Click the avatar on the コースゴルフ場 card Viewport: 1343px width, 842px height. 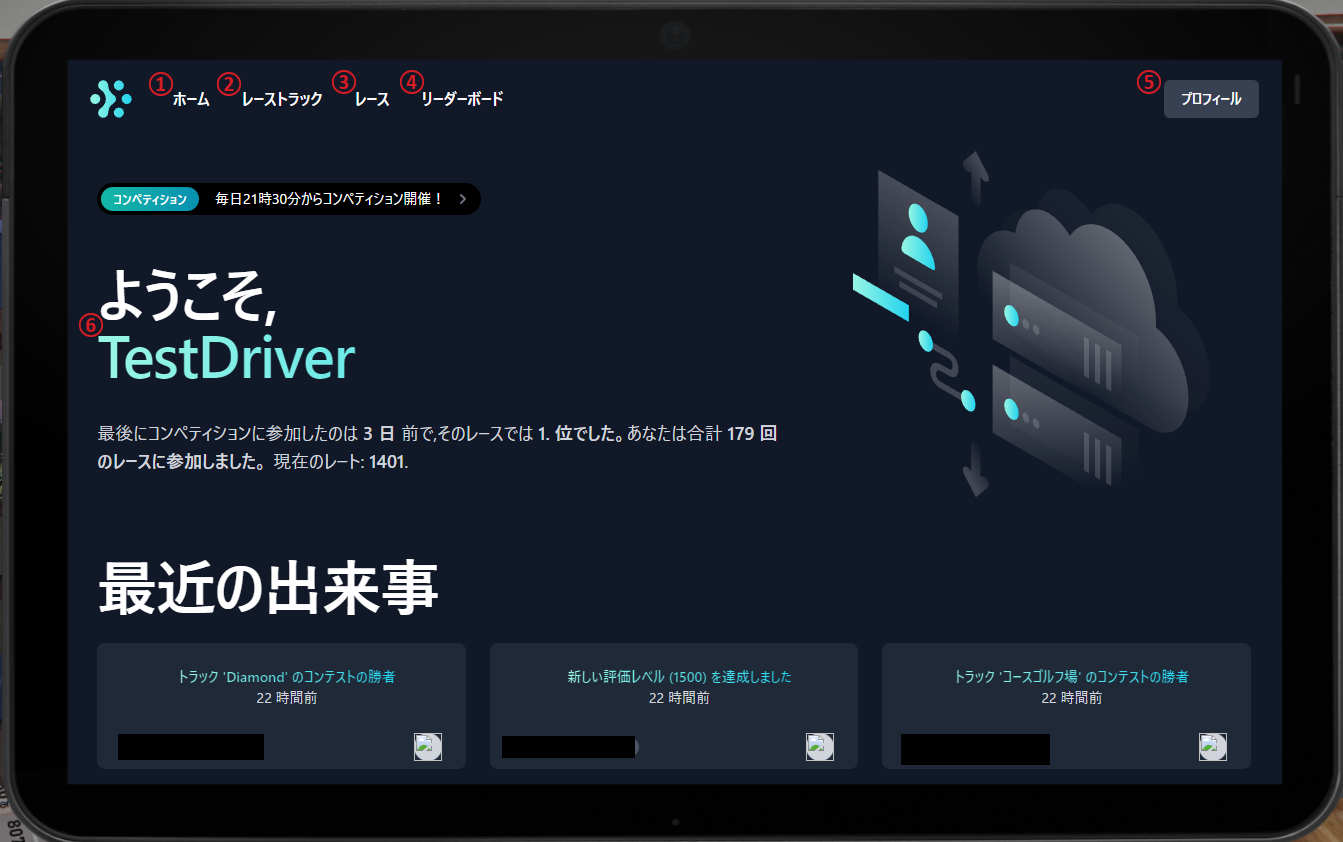(1213, 747)
